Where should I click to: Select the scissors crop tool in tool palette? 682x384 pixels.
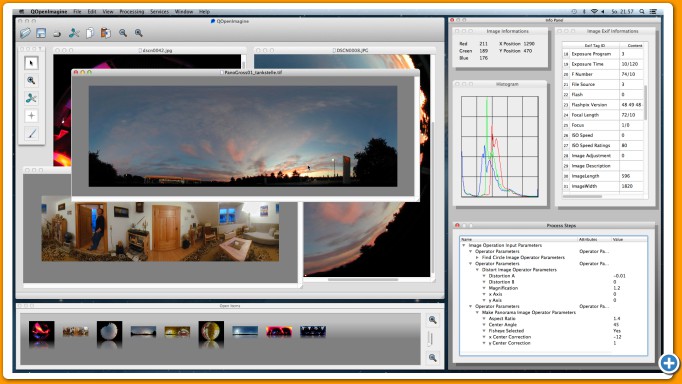(31, 98)
